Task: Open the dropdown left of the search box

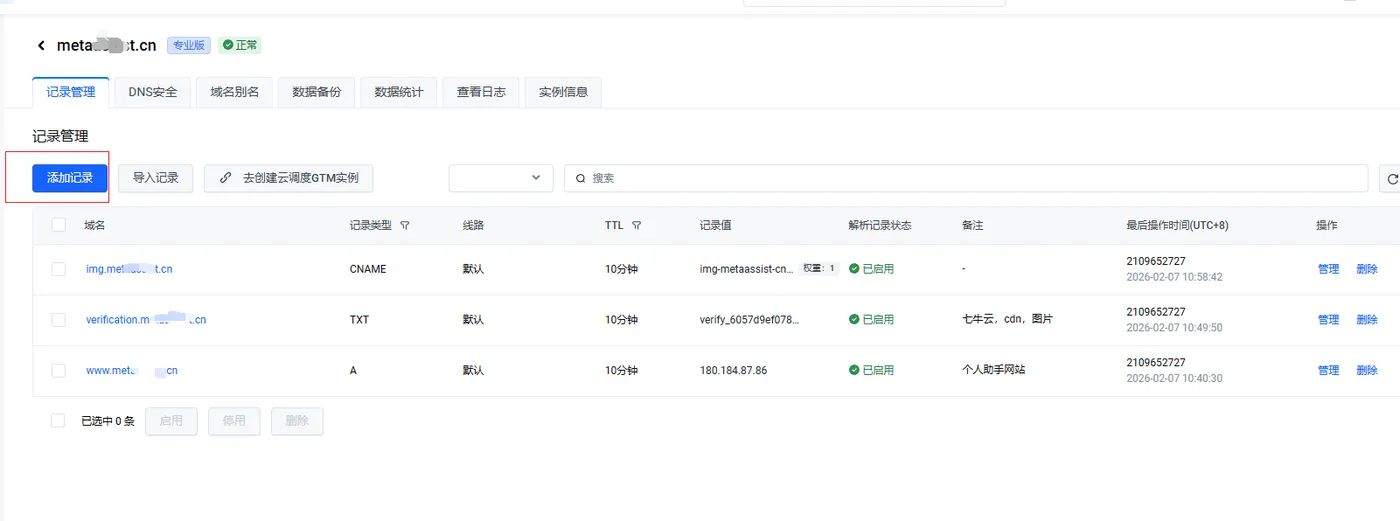Action: click(501, 178)
